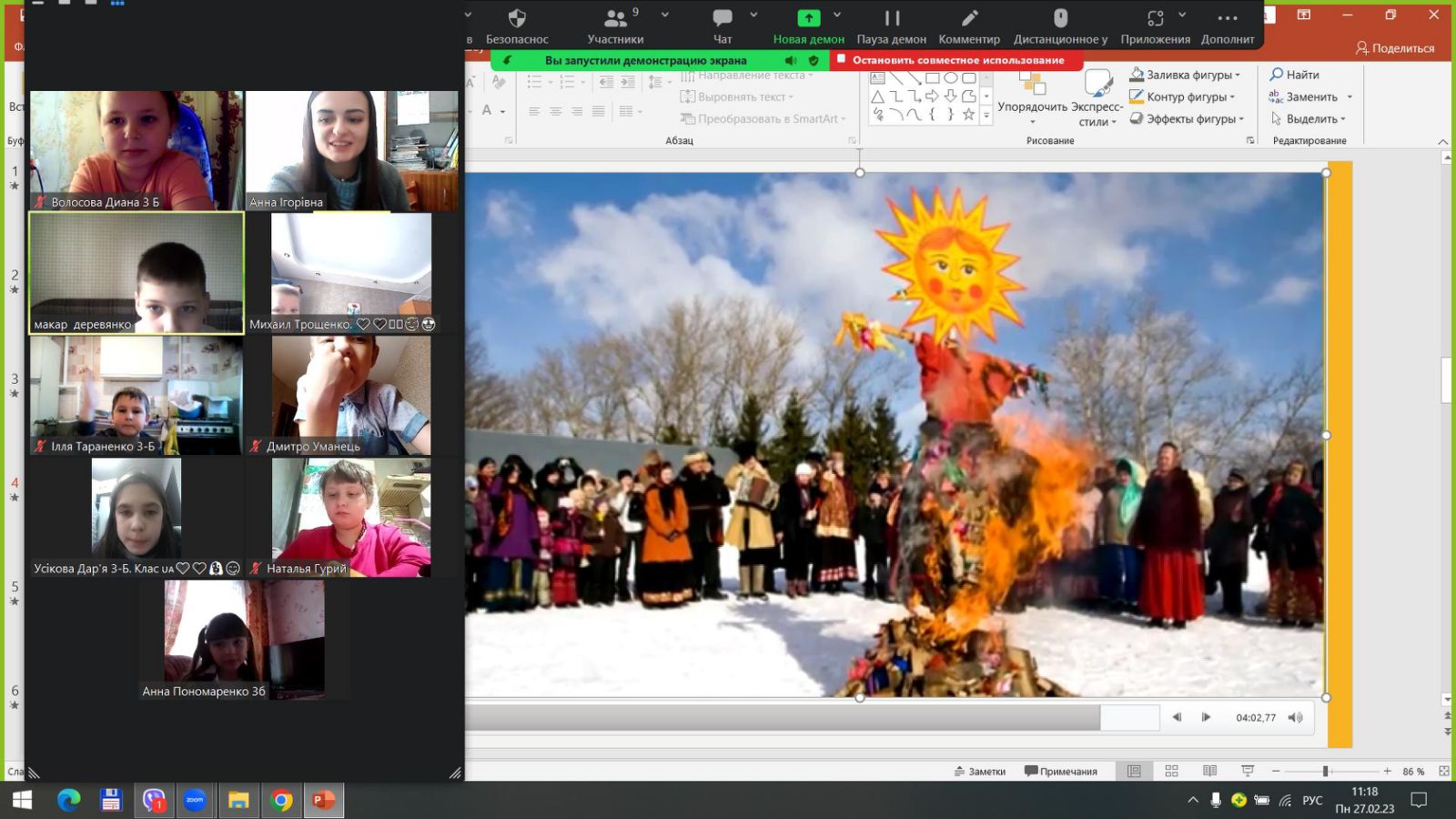1456x819 pixels.
Task: Expand the Participants options arrow
Action: click(x=665, y=15)
